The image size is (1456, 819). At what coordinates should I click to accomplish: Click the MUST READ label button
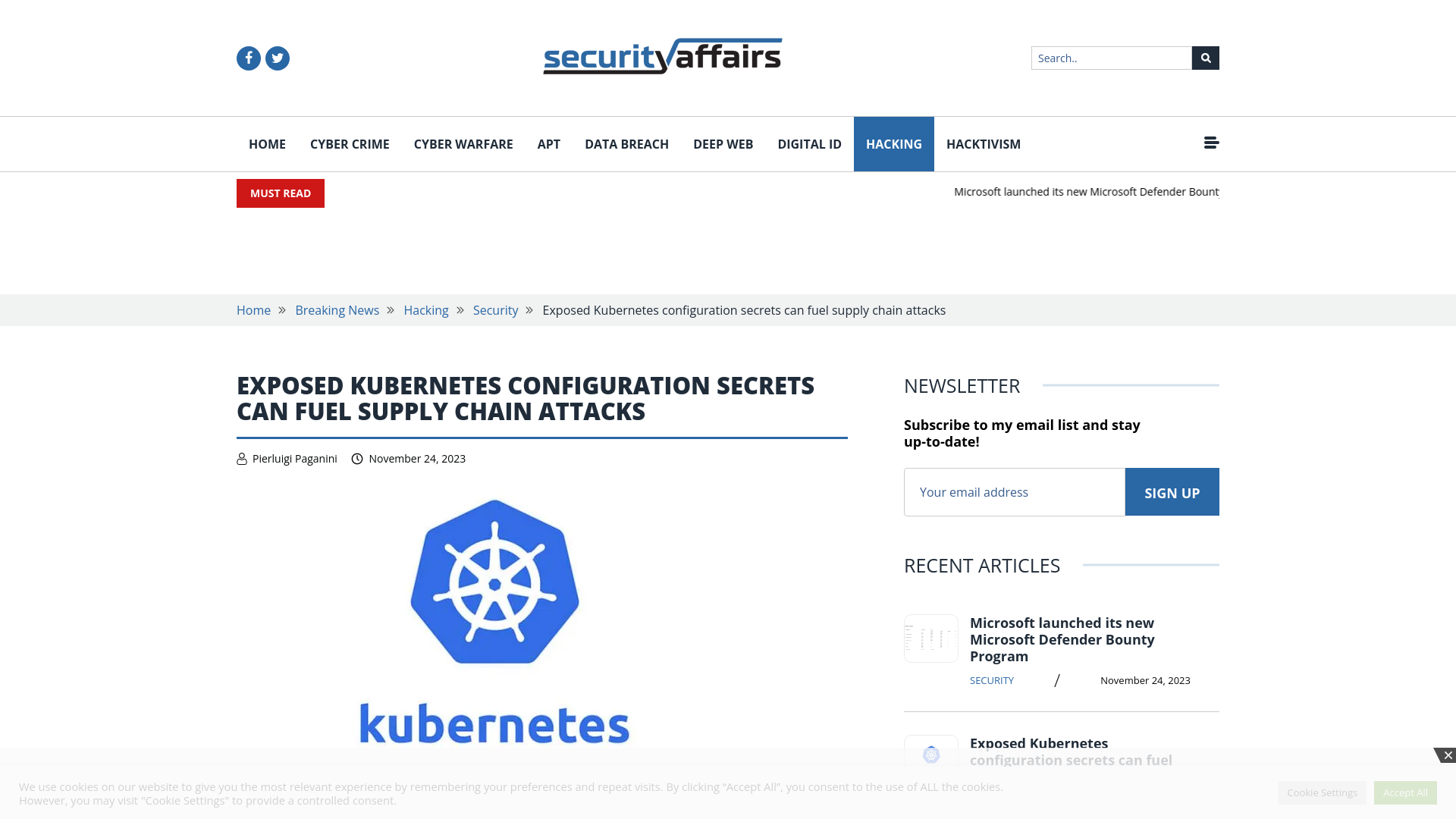point(280,193)
